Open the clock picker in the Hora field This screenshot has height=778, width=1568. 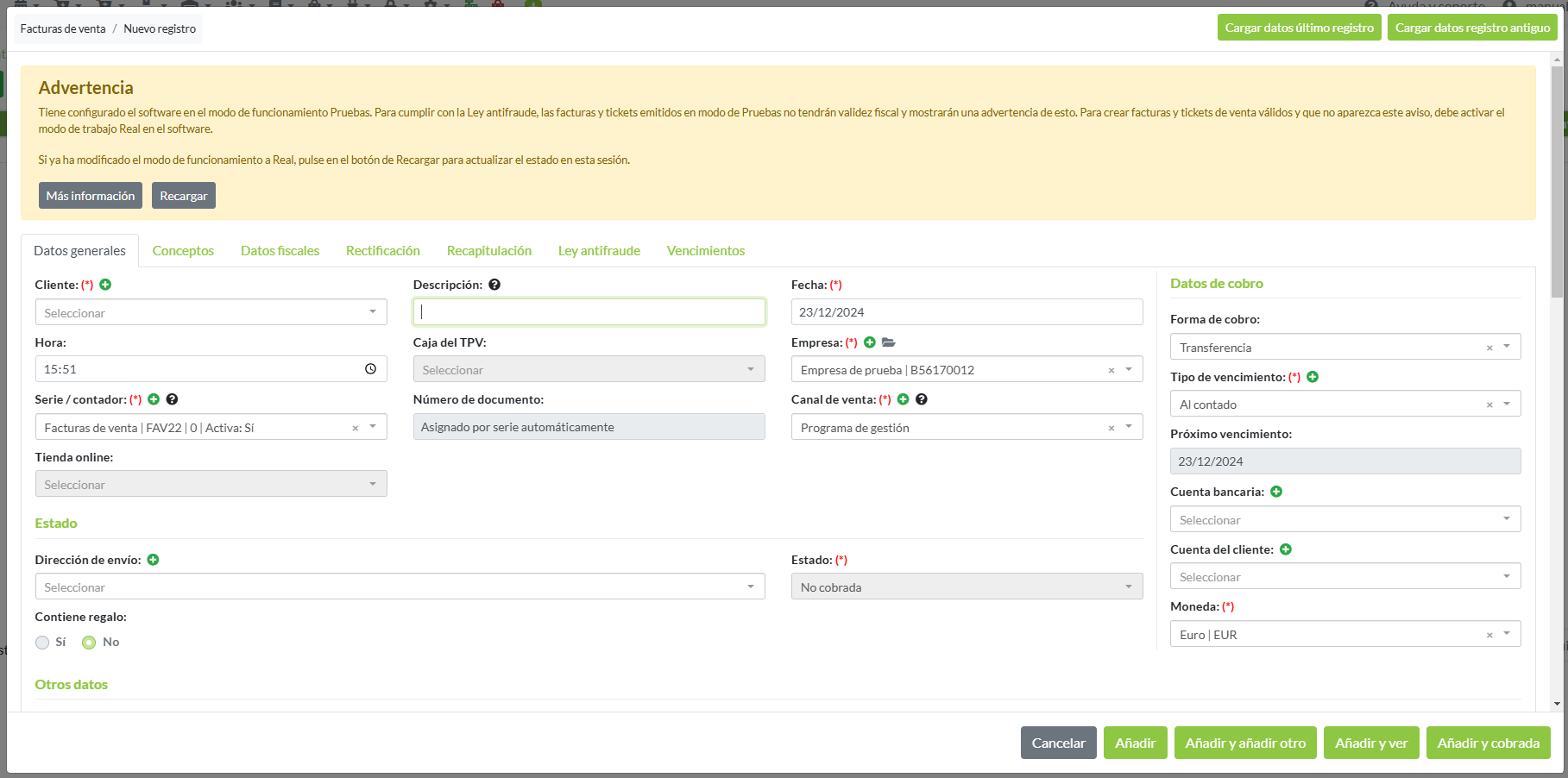tap(370, 369)
